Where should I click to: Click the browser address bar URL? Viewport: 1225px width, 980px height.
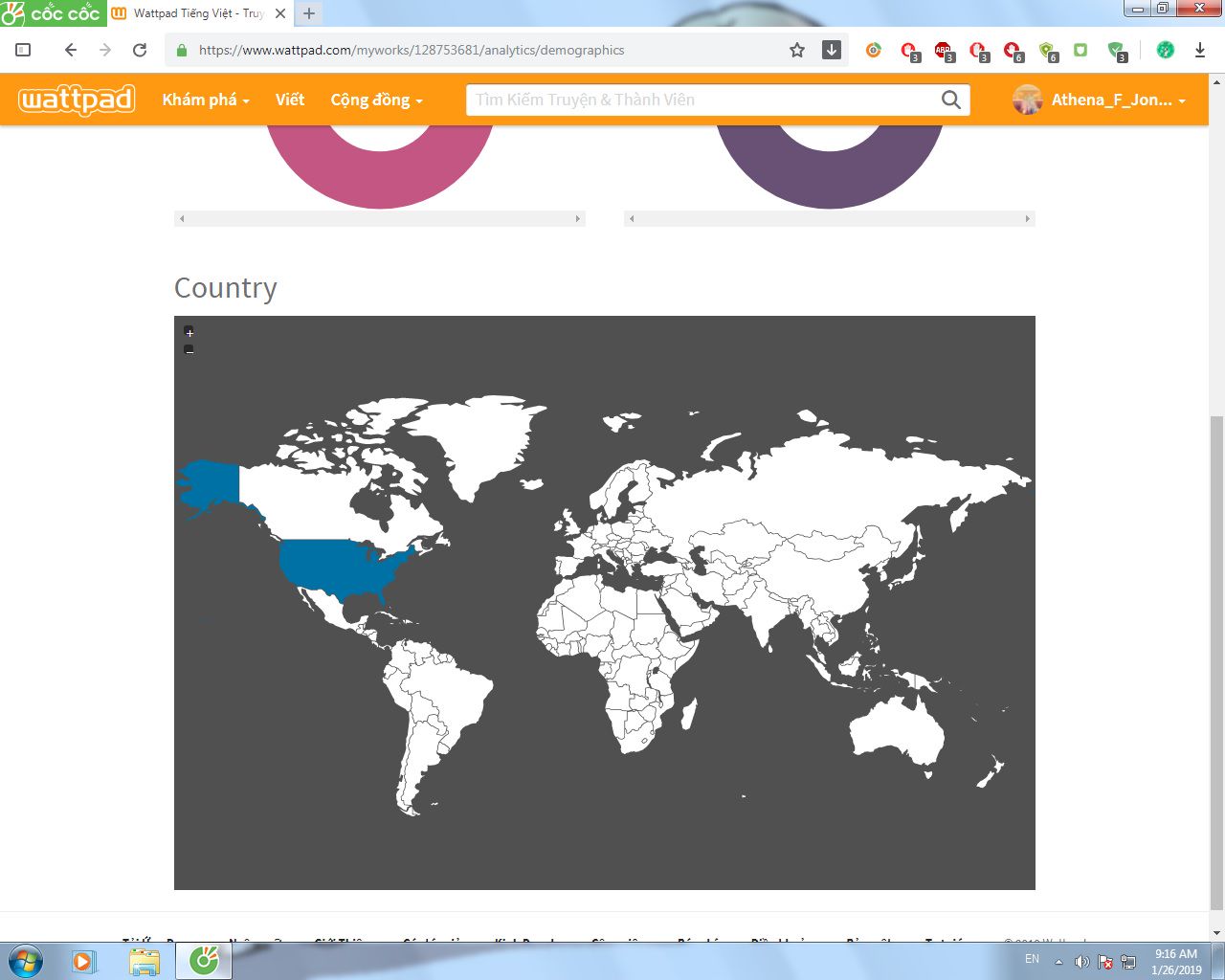(x=412, y=50)
